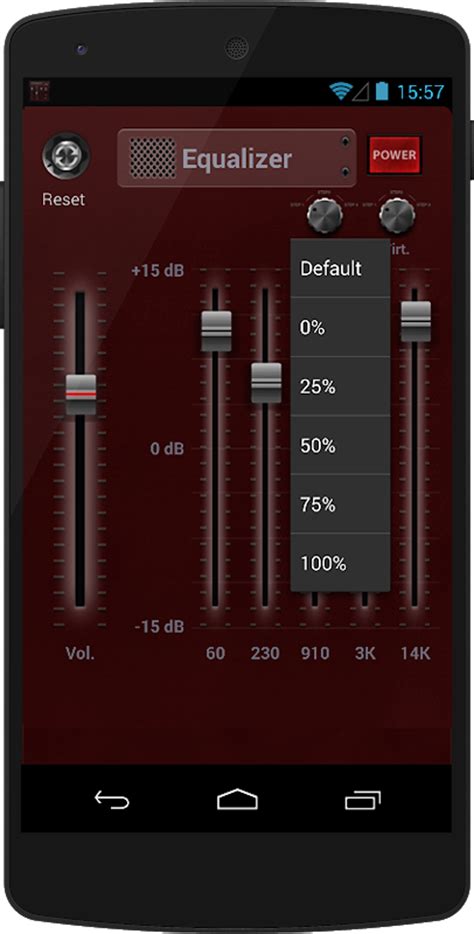Choose 25% in the popup menu
The image size is (474, 934).
click(341, 386)
